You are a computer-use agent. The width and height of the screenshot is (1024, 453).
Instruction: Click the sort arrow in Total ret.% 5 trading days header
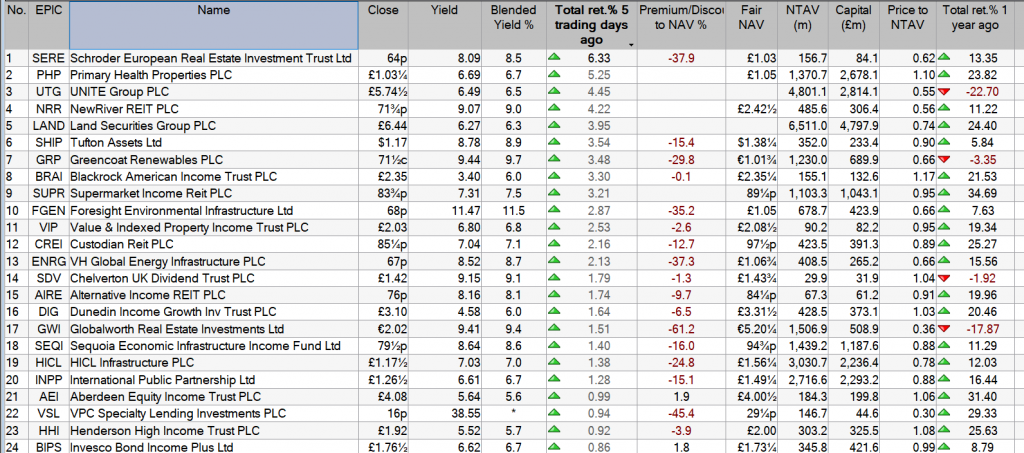point(630,44)
